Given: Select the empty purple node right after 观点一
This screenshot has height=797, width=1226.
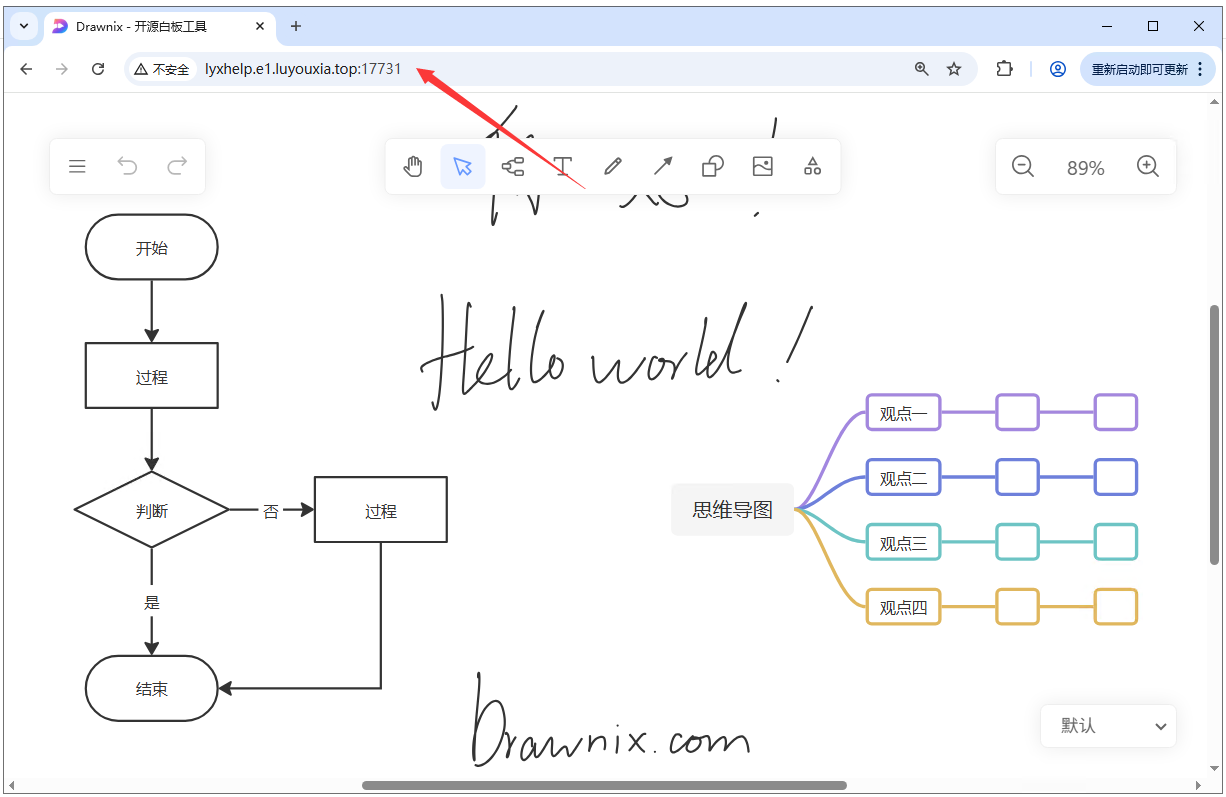Looking at the screenshot, I should (x=1017, y=412).
